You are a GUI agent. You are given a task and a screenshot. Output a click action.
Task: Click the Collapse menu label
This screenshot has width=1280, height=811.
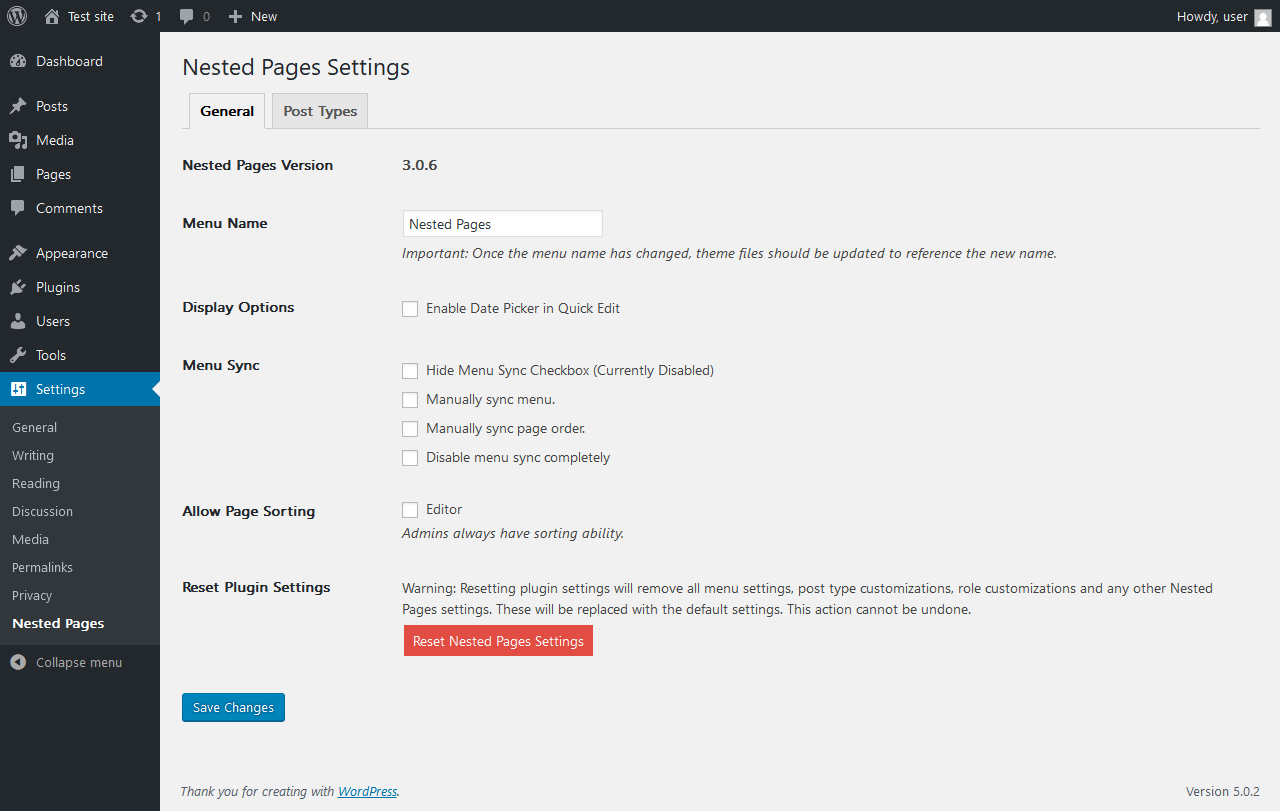[79, 662]
